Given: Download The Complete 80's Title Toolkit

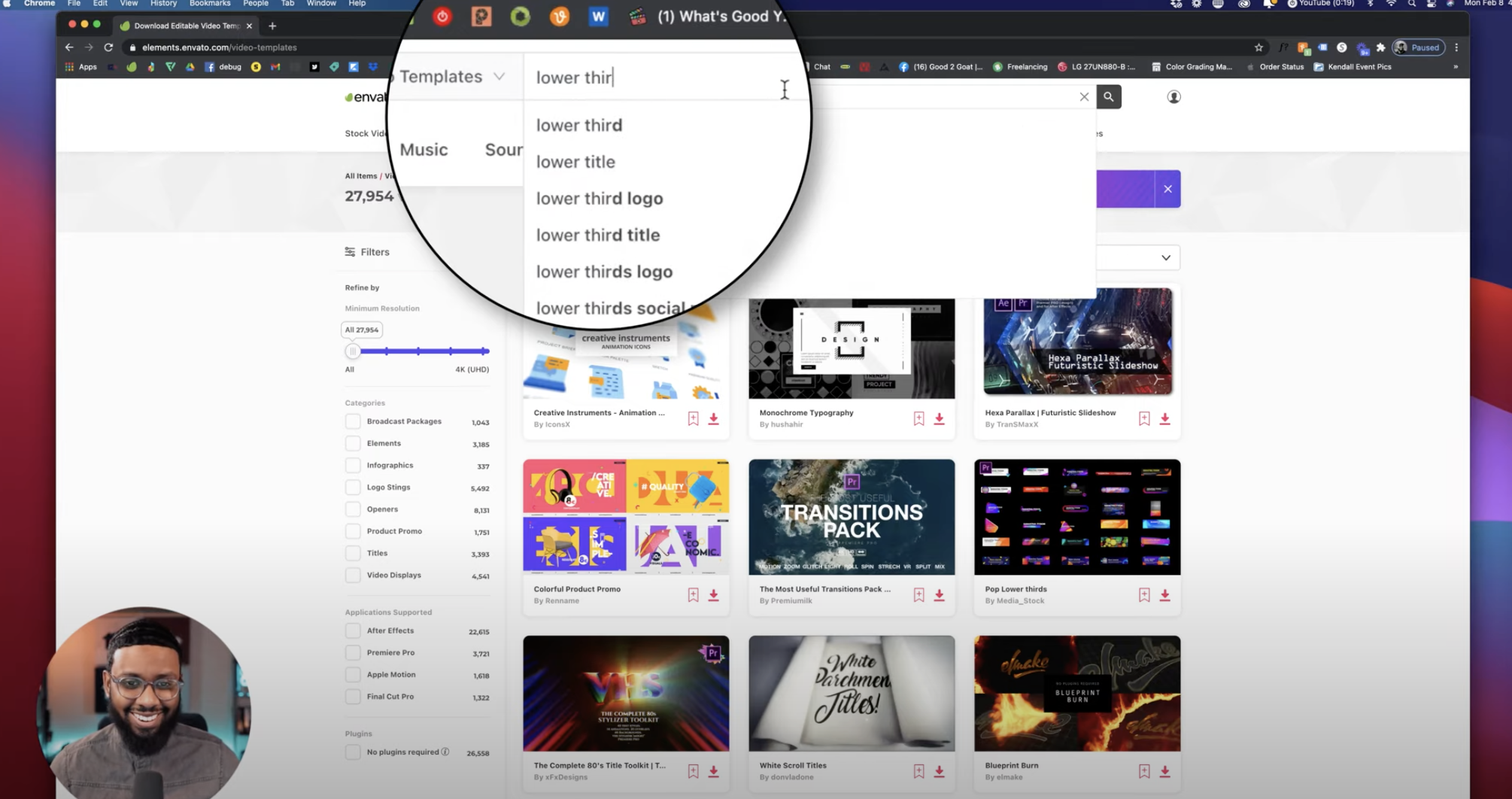Looking at the screenshot, I should tap(713, 771).
